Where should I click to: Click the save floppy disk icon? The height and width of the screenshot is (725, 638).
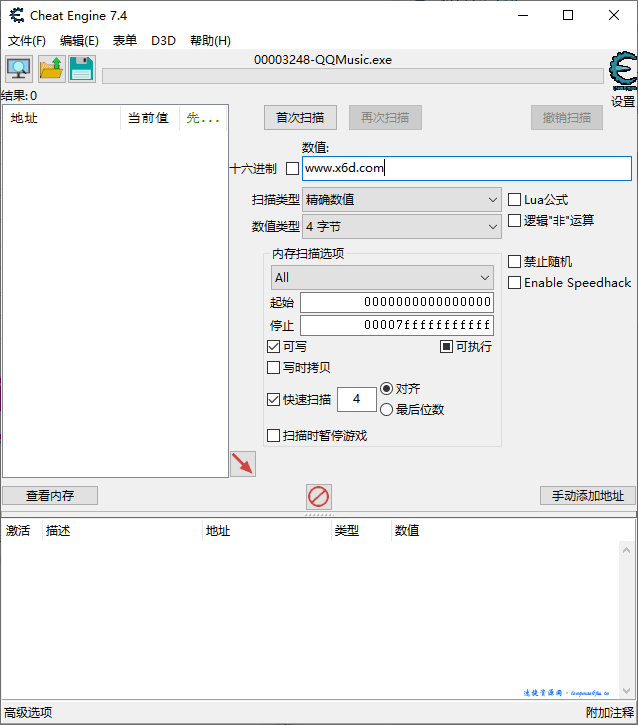82,69
